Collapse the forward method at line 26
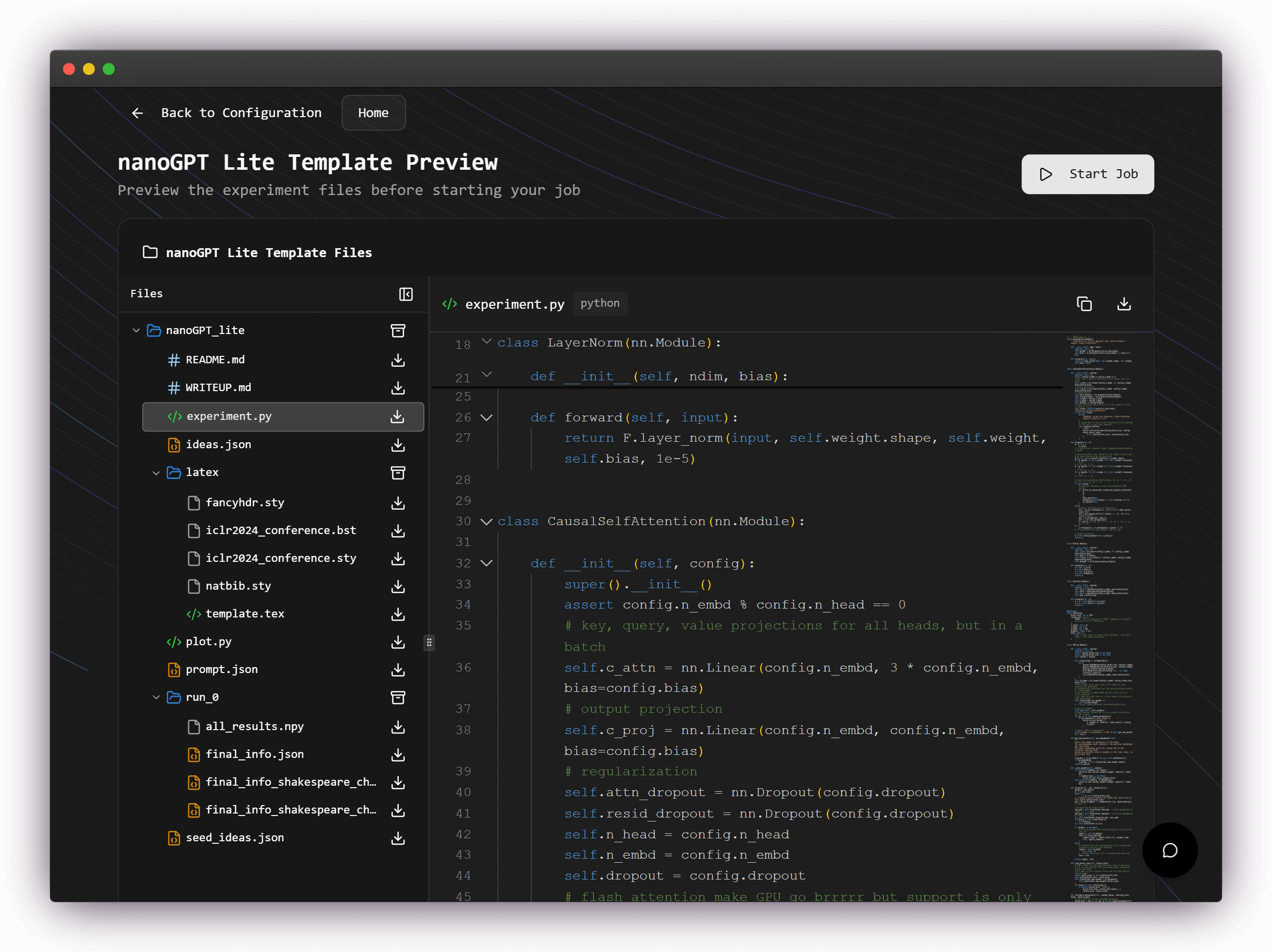Screen dimensions: 1272x952 [487, 417]
